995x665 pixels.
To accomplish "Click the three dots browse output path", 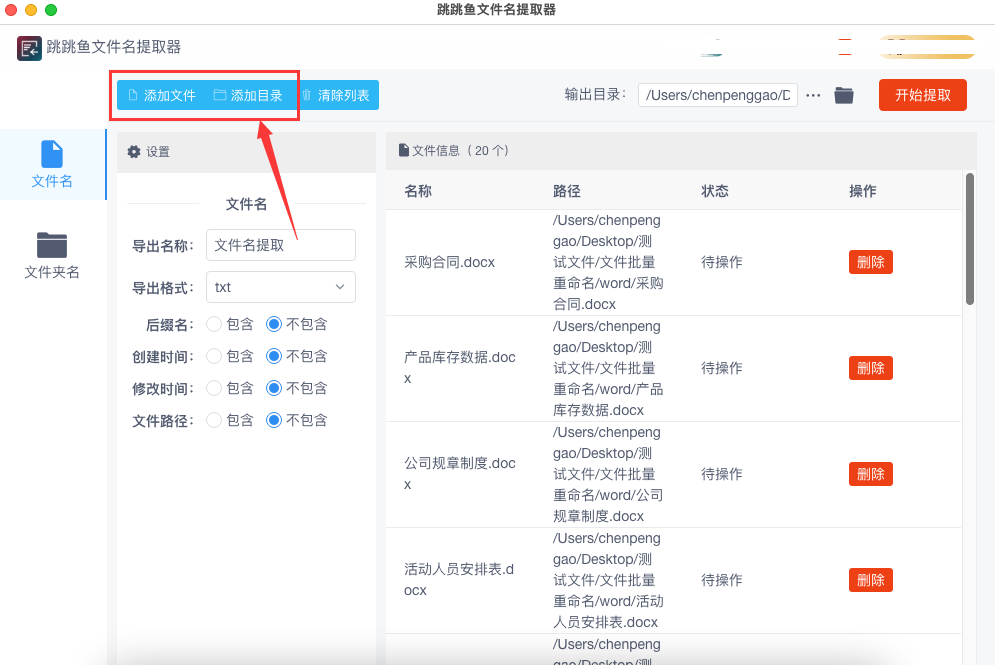I will (813, 95).
